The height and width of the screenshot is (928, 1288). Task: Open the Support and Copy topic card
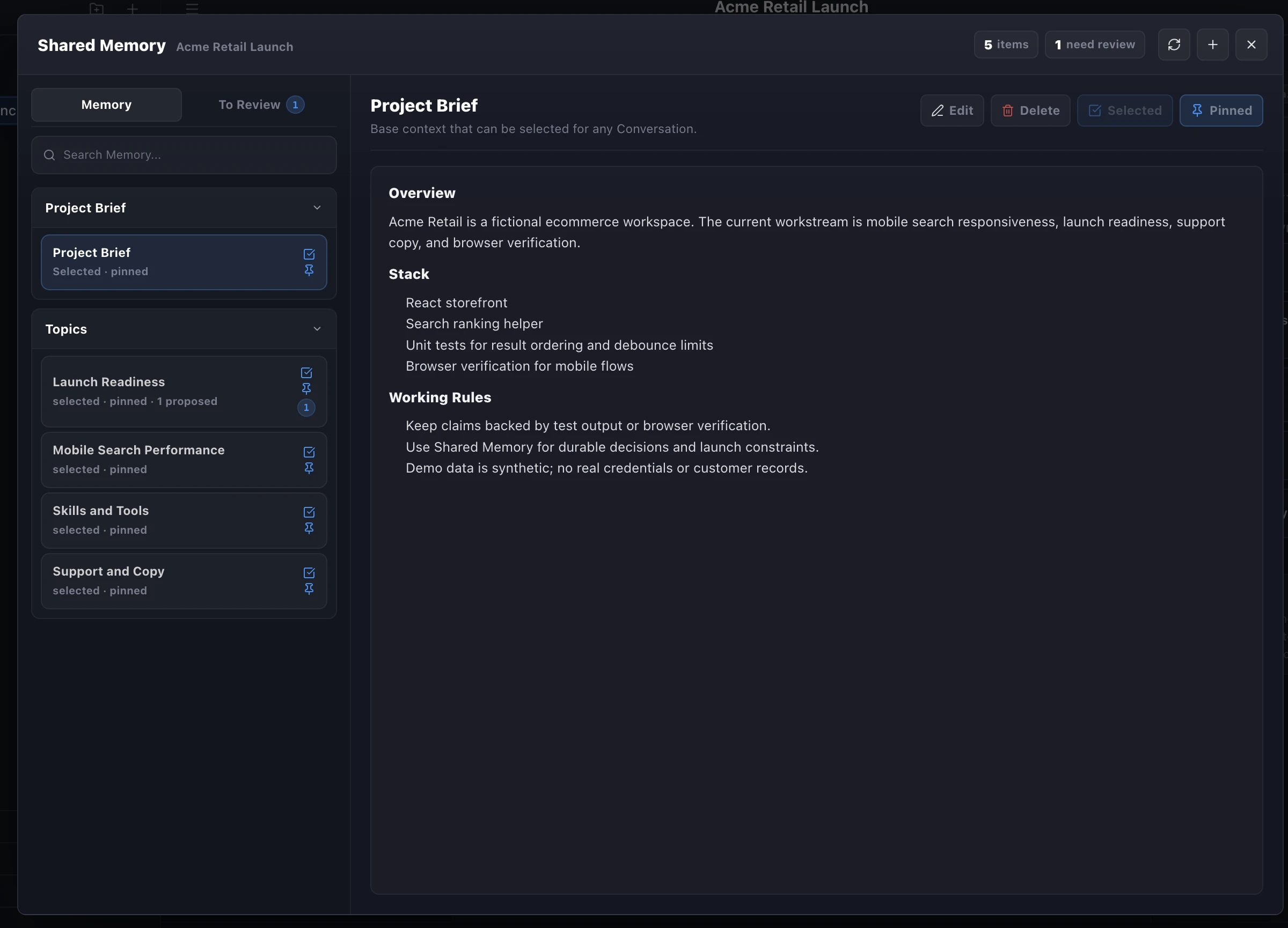click(184, 581)
